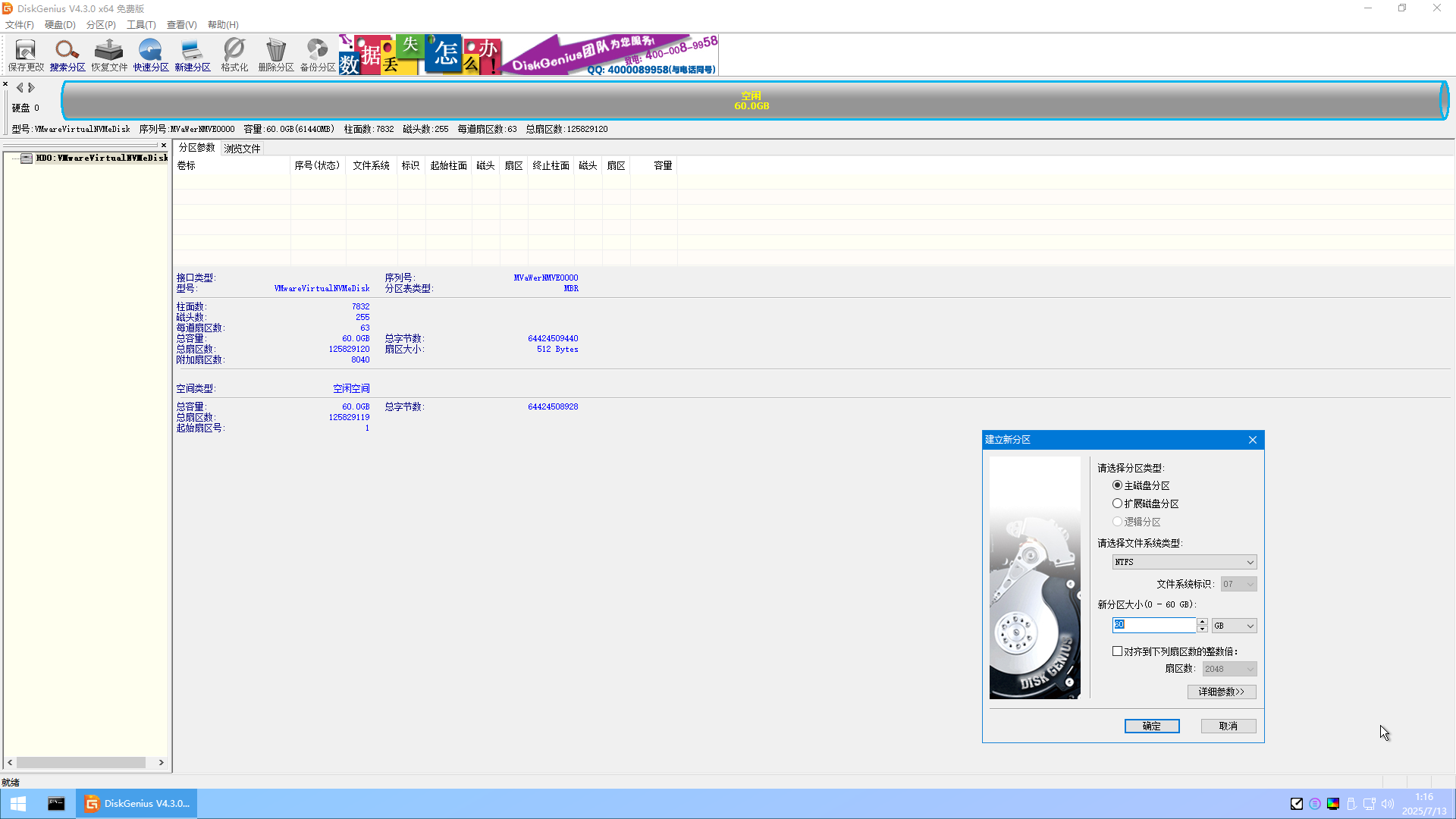Open the network tray icon
1456x819 pixels.
click(x=1370, y=804)
